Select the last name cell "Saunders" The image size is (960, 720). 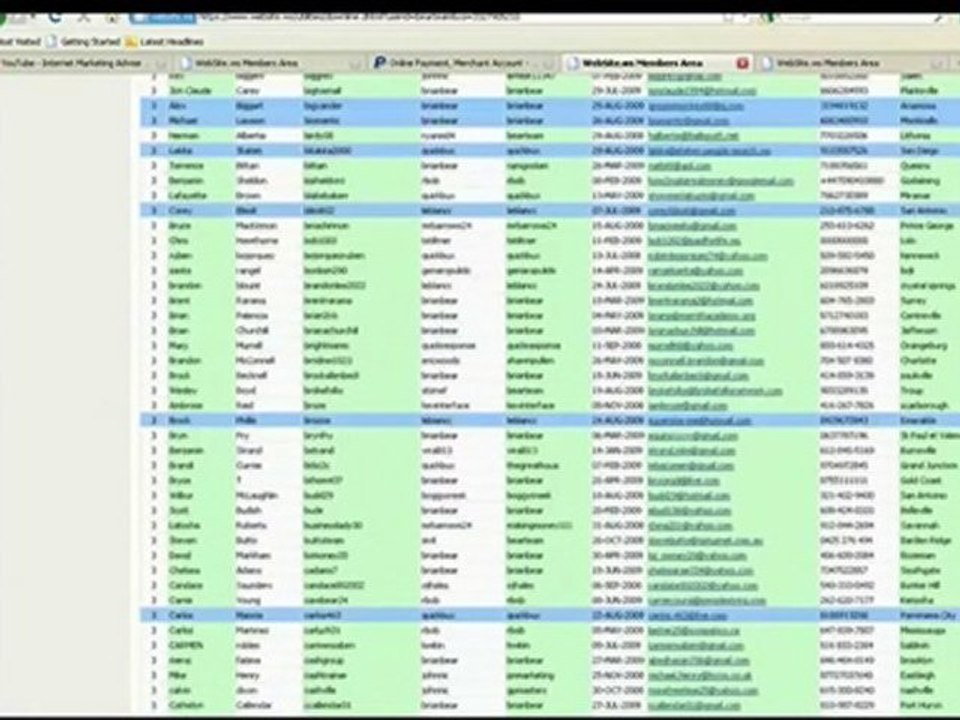tap(253, 586)
